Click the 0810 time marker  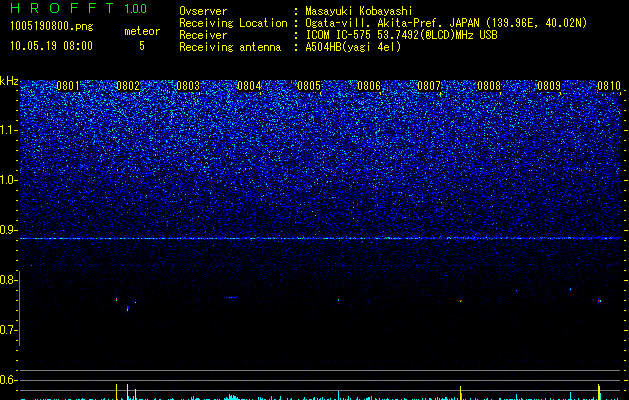coord(609,86)
